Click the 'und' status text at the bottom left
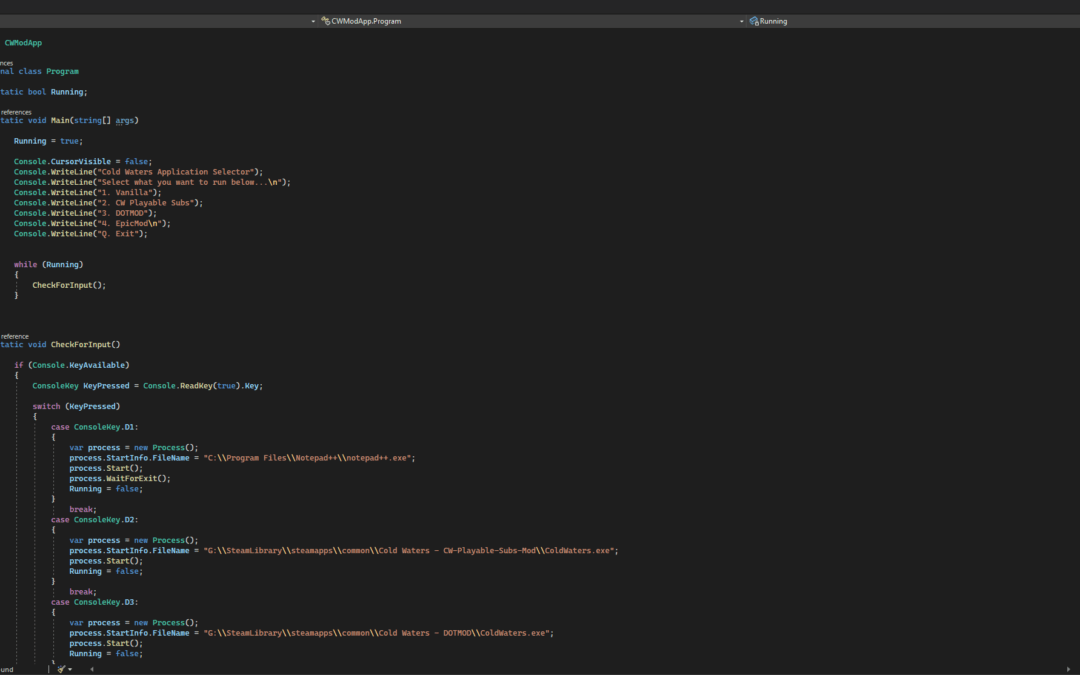Screen dimensions: 1080x675 [x=7, y=669]
